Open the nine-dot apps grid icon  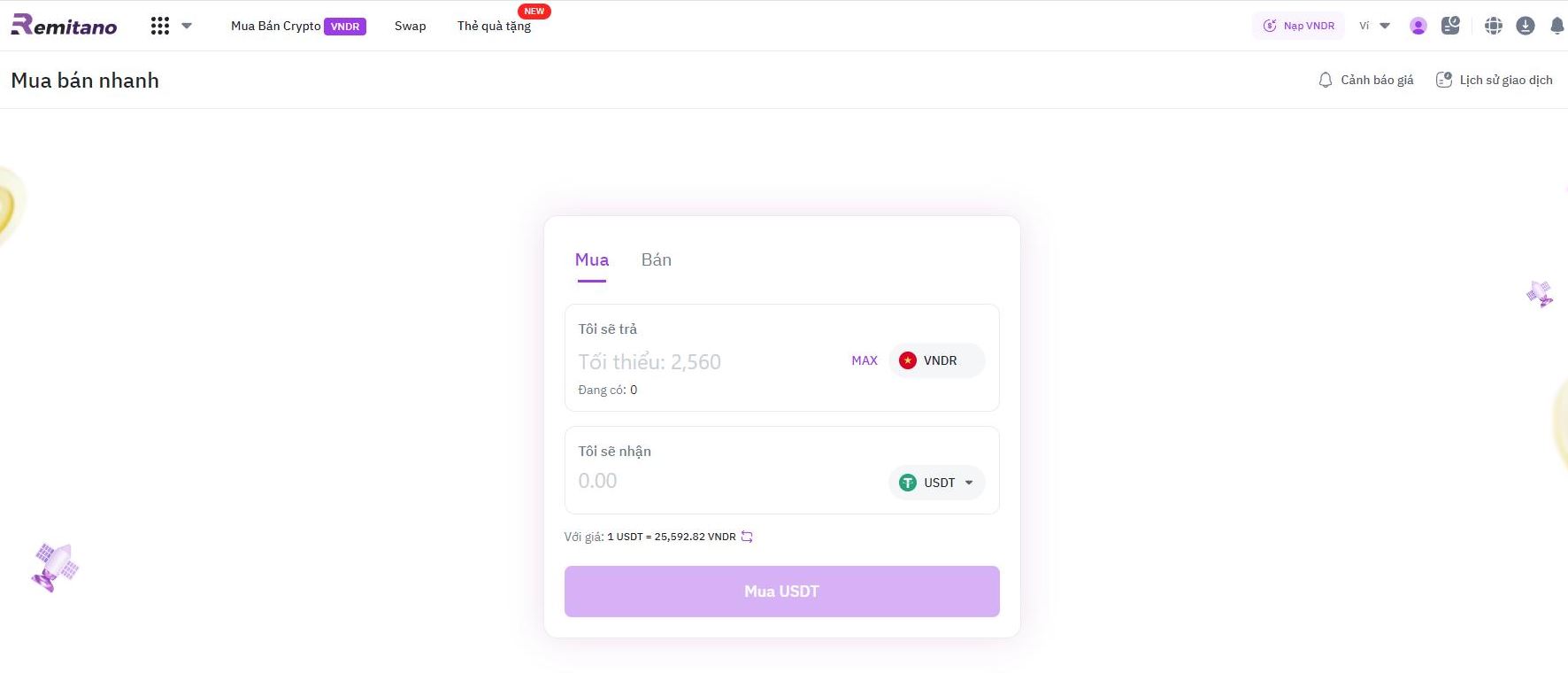click(x=160, y=26)
